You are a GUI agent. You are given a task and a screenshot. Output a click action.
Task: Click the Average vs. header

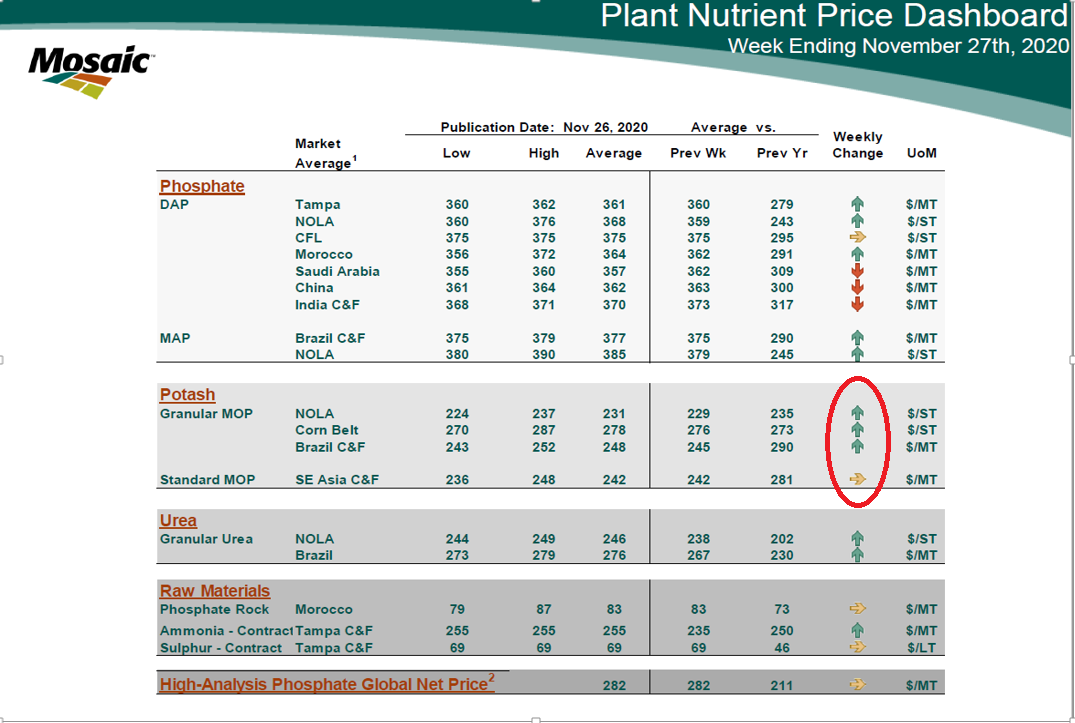tap(733, 127)
